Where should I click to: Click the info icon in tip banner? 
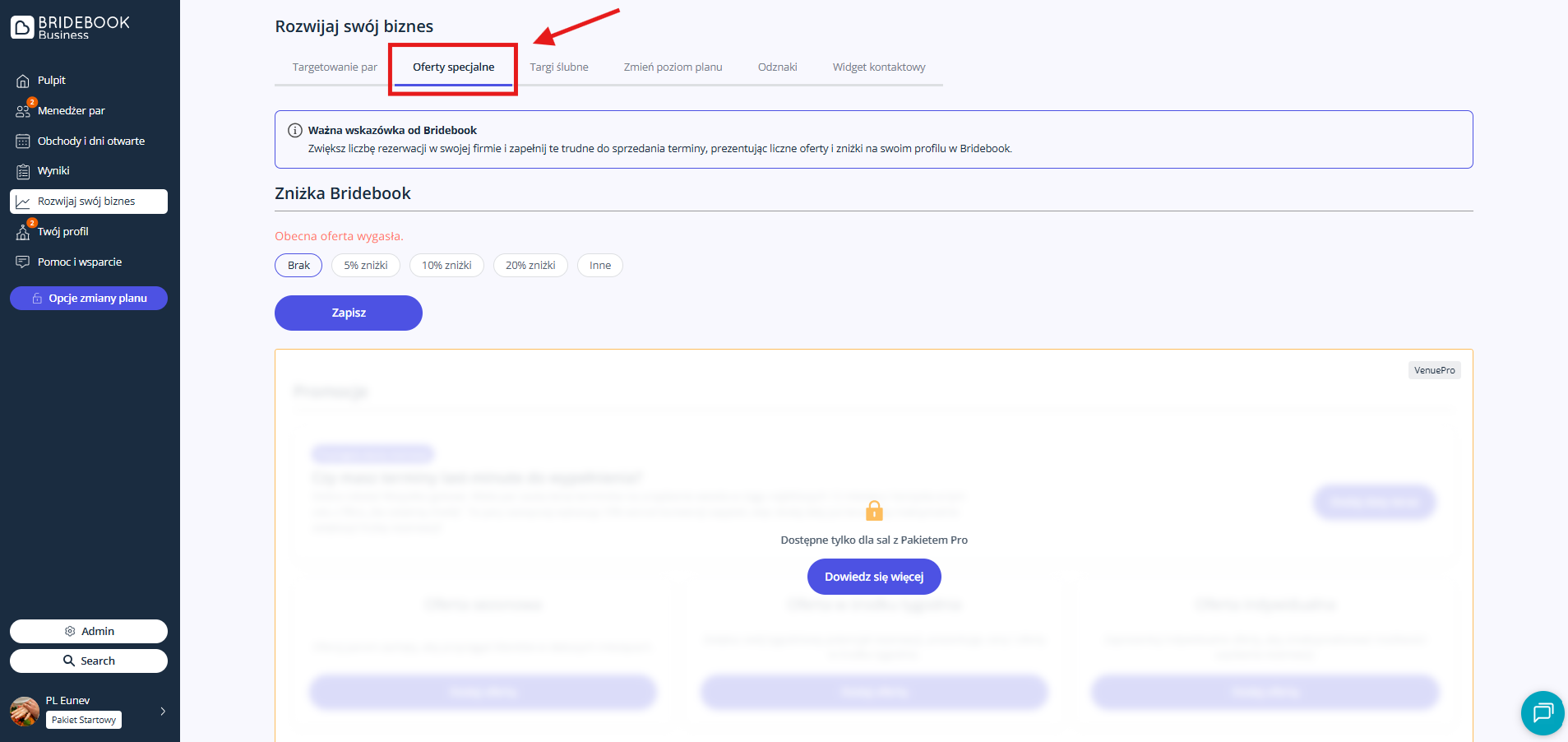(294, 131)
